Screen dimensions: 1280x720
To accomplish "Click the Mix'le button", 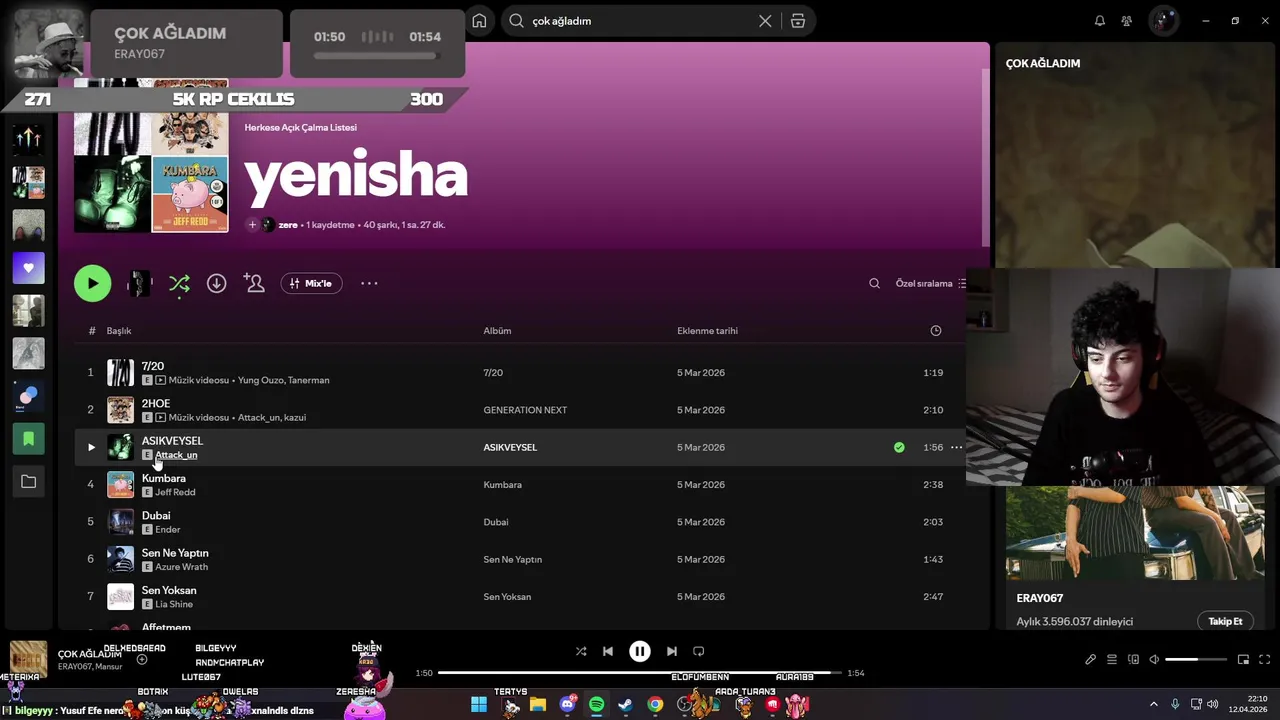I will pos(312,284).
